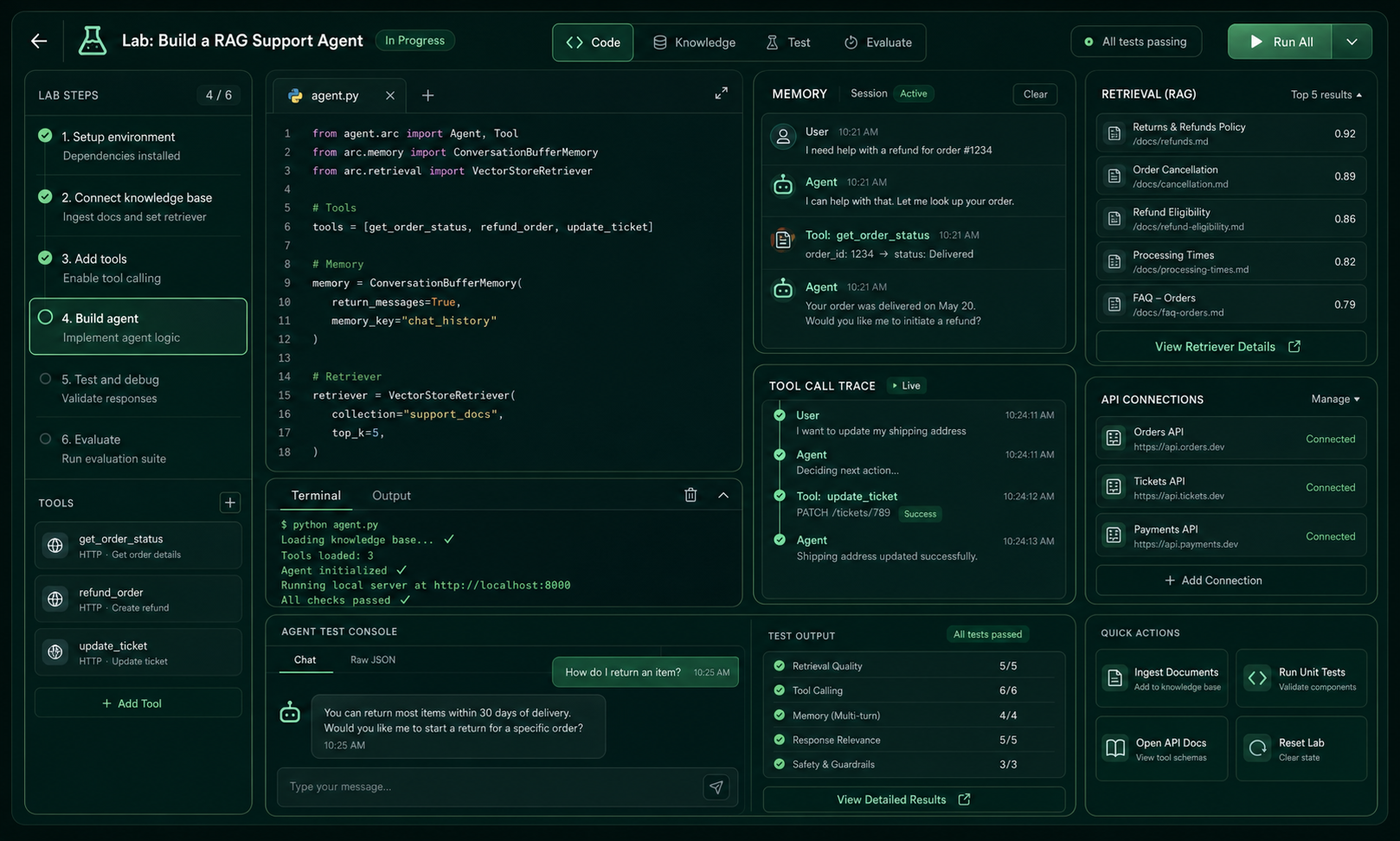The width and height of the screenshot is (1400, 841).
Task: Click the Open API Docs book icon
Action: pyautogui.click(x=1115, y=748)
